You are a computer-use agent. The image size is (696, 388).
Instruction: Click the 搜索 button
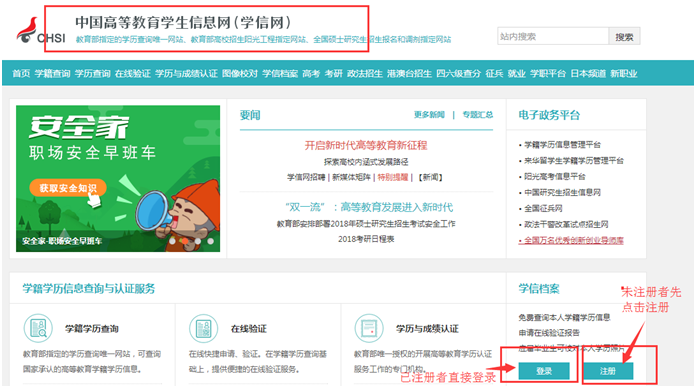point(624,36)
